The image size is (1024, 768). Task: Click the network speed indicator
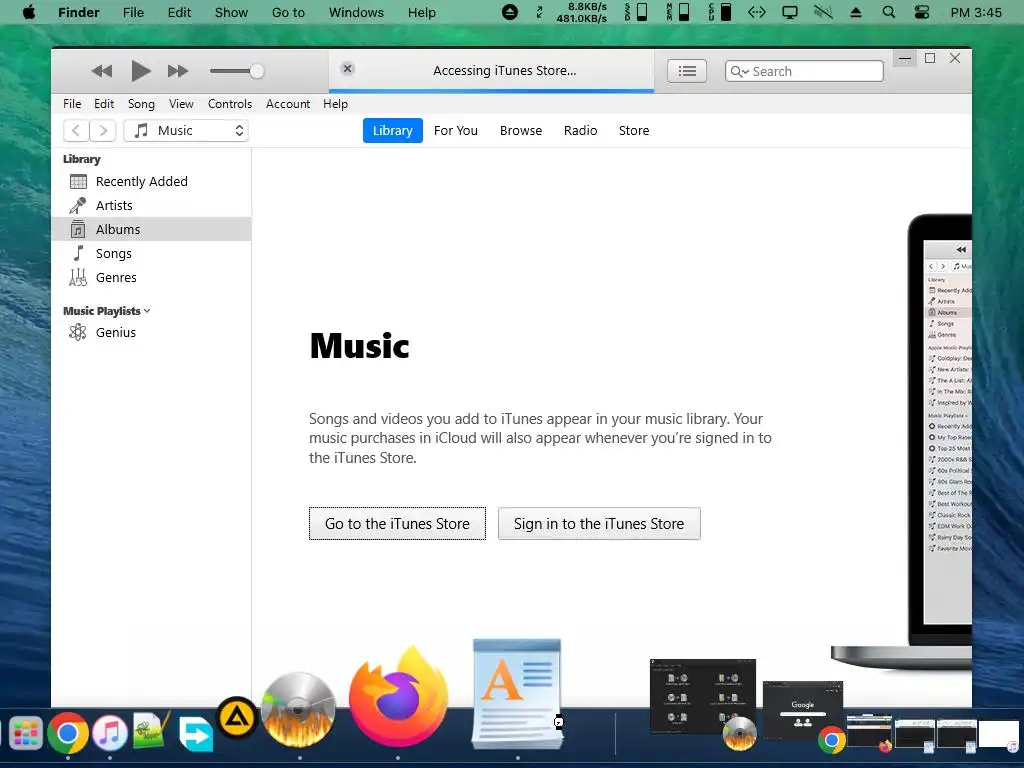[581, 12]
